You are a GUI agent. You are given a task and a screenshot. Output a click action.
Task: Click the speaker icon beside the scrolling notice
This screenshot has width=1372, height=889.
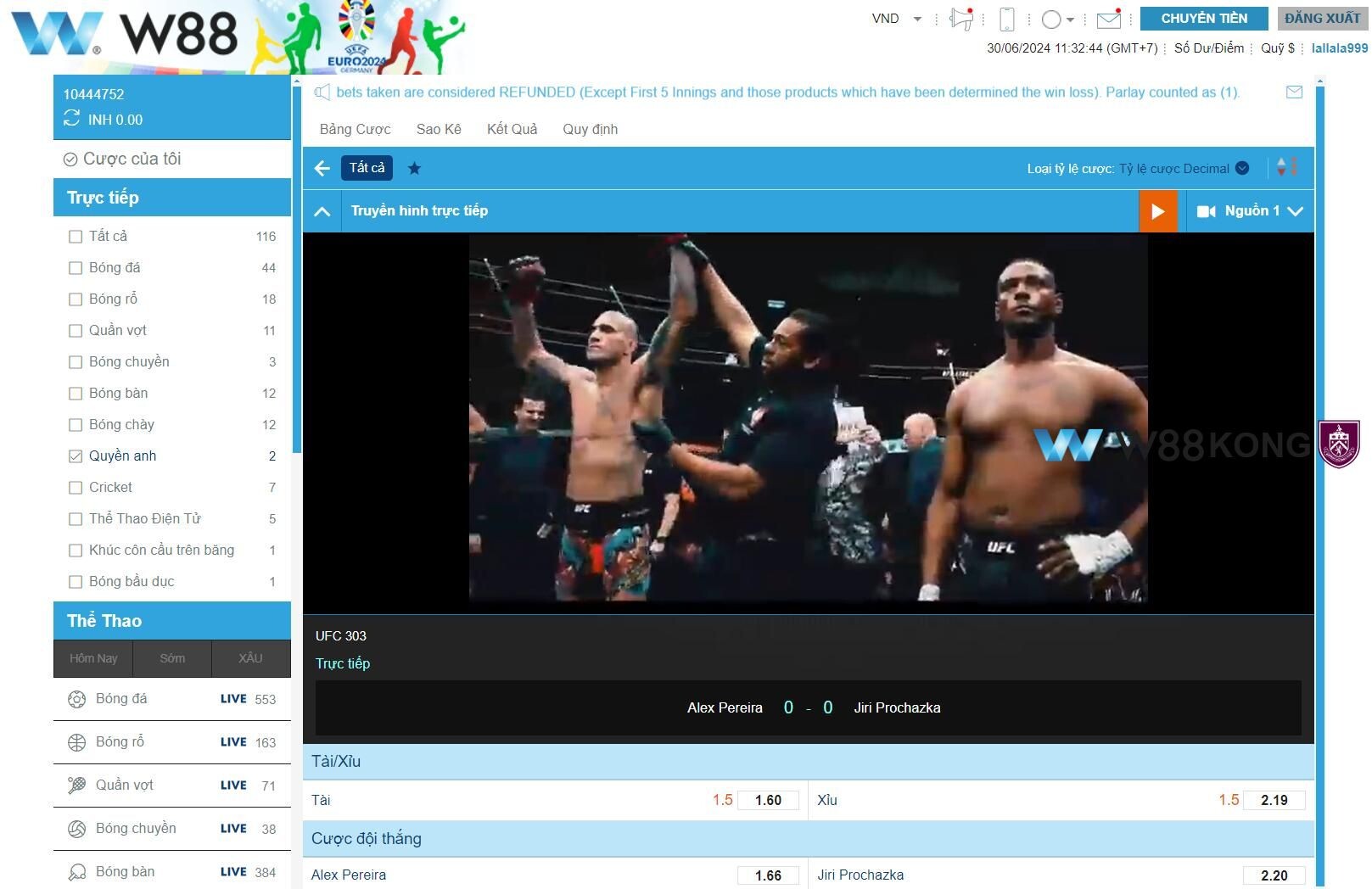tap(322, 92)
